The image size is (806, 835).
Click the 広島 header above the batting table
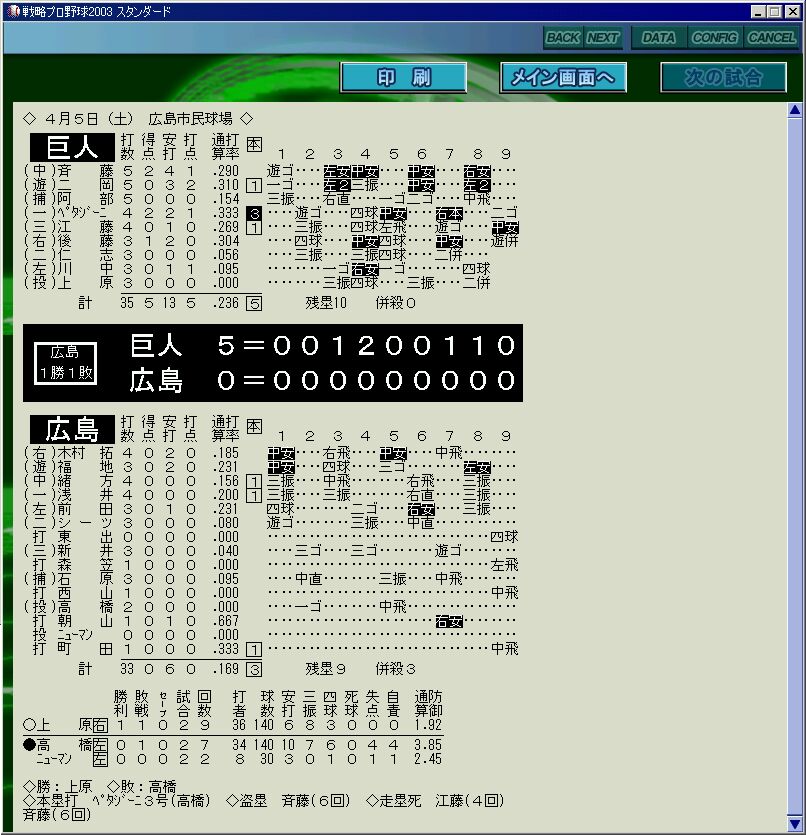[x=72, y=429]
